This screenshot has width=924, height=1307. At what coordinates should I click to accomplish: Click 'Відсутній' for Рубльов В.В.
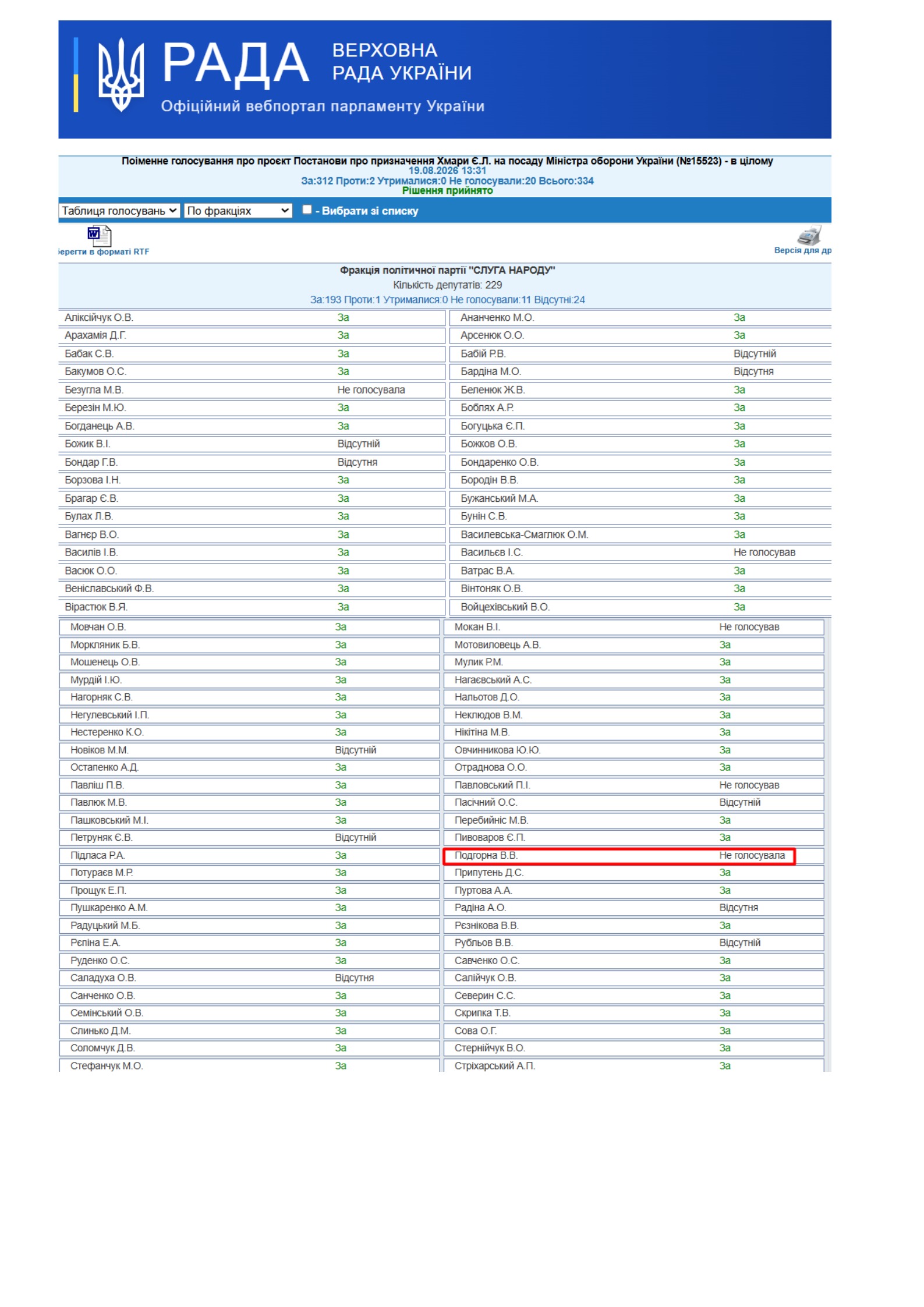(739, 943)
